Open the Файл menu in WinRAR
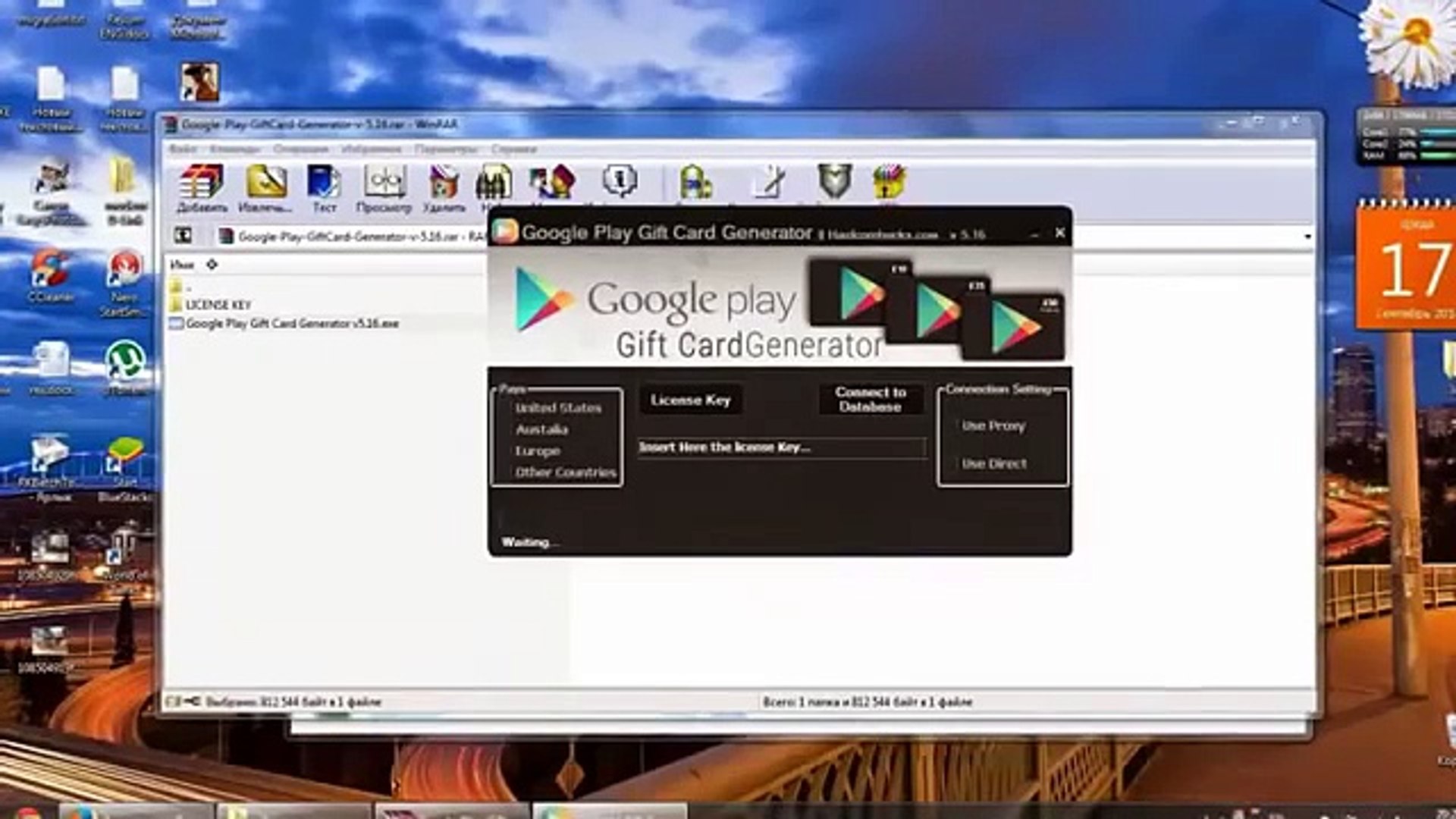This screenshot has height=819, width=1456. point(182,149)
